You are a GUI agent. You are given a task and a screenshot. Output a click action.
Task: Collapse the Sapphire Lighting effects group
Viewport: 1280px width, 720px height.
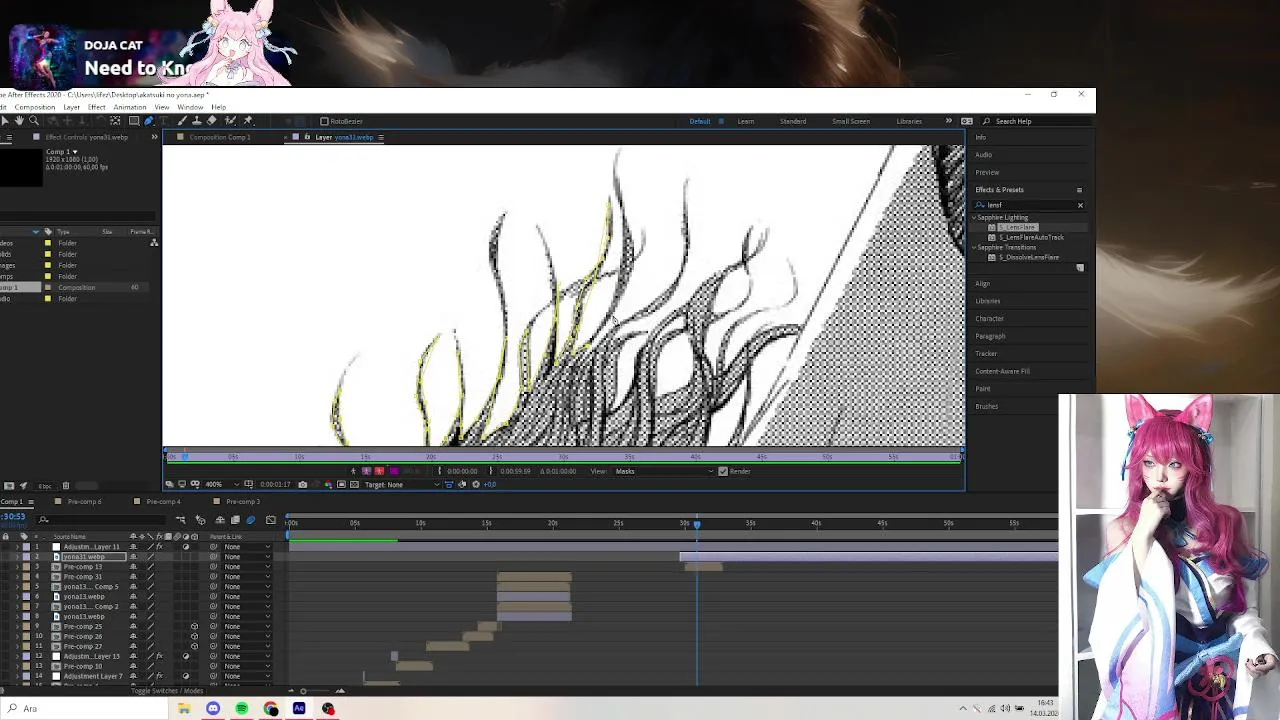point(974,217)
